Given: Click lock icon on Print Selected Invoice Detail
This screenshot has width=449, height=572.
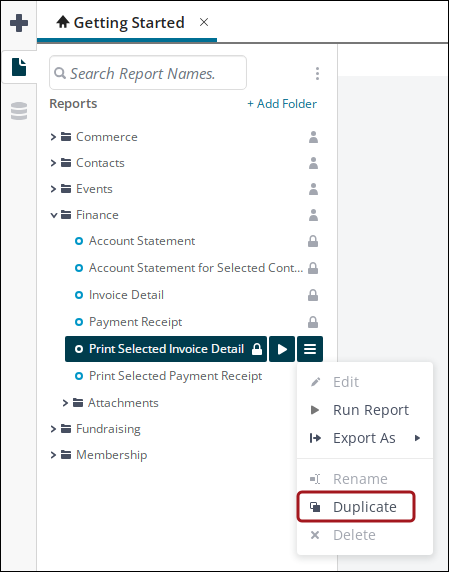Looking at the screenshot, I should pyautogui.click(x=257, y=349).
